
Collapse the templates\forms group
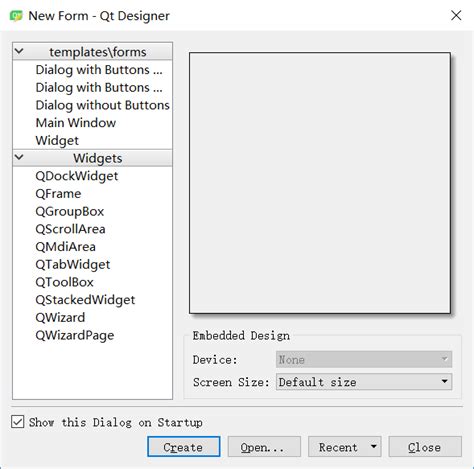[19, 52]
